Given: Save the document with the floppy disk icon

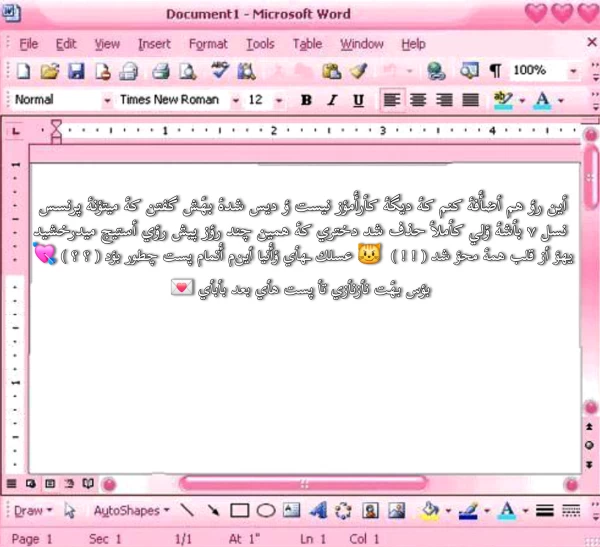Looking at the screenshot, I should [76, 72].
